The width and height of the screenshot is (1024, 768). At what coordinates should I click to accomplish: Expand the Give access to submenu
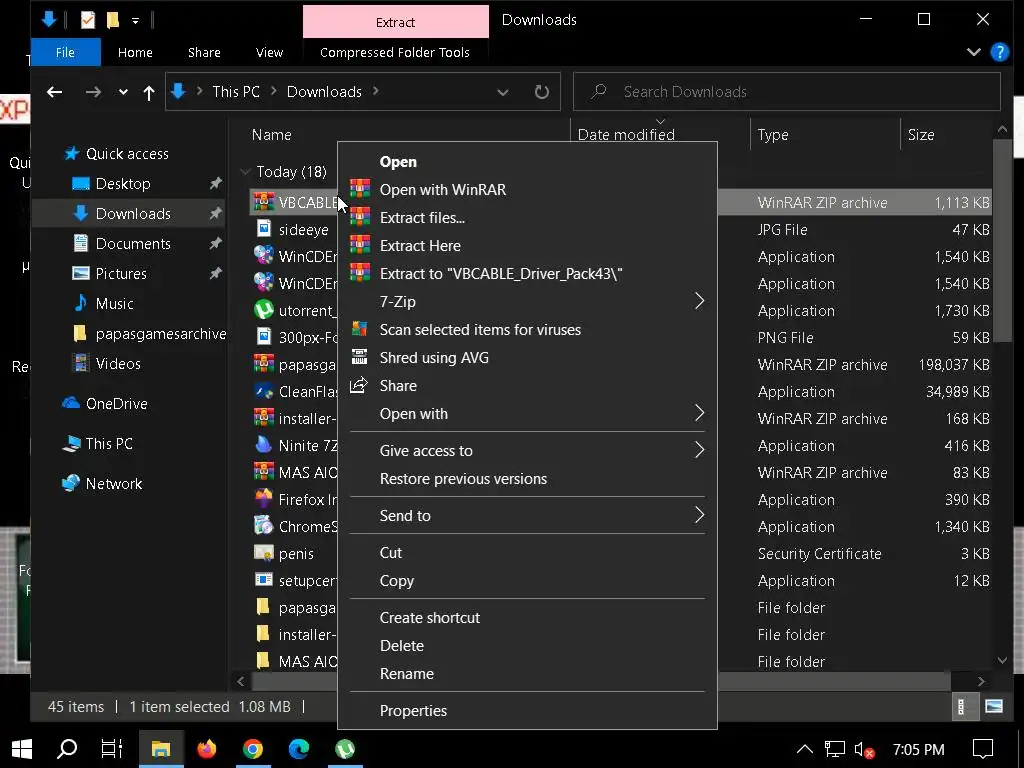699,450
